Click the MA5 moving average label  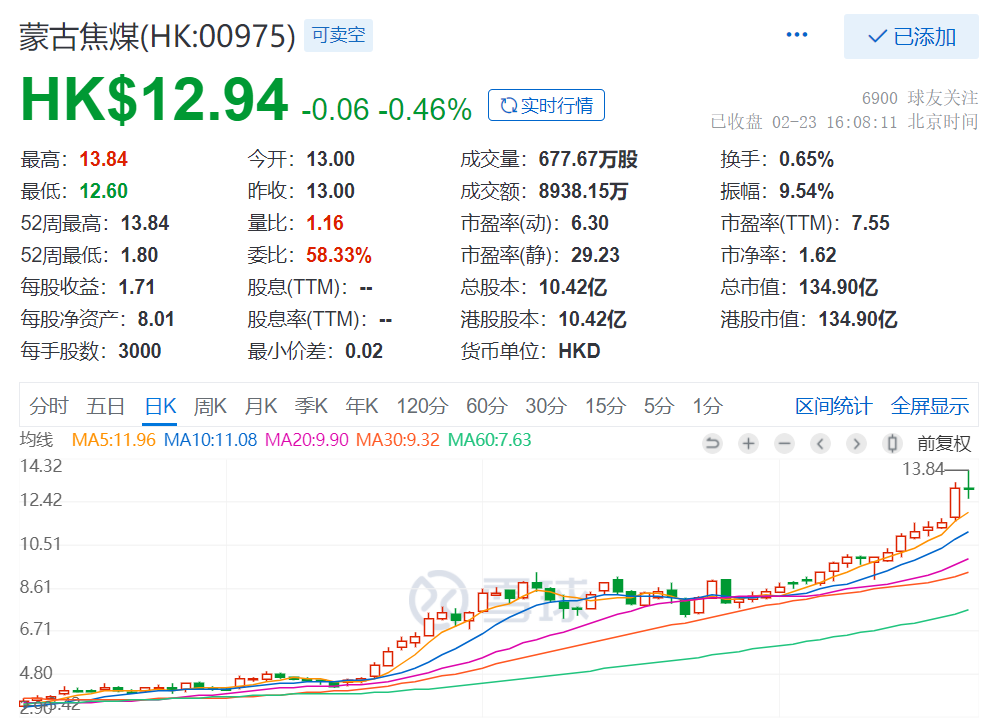click(x=114, y=440)
